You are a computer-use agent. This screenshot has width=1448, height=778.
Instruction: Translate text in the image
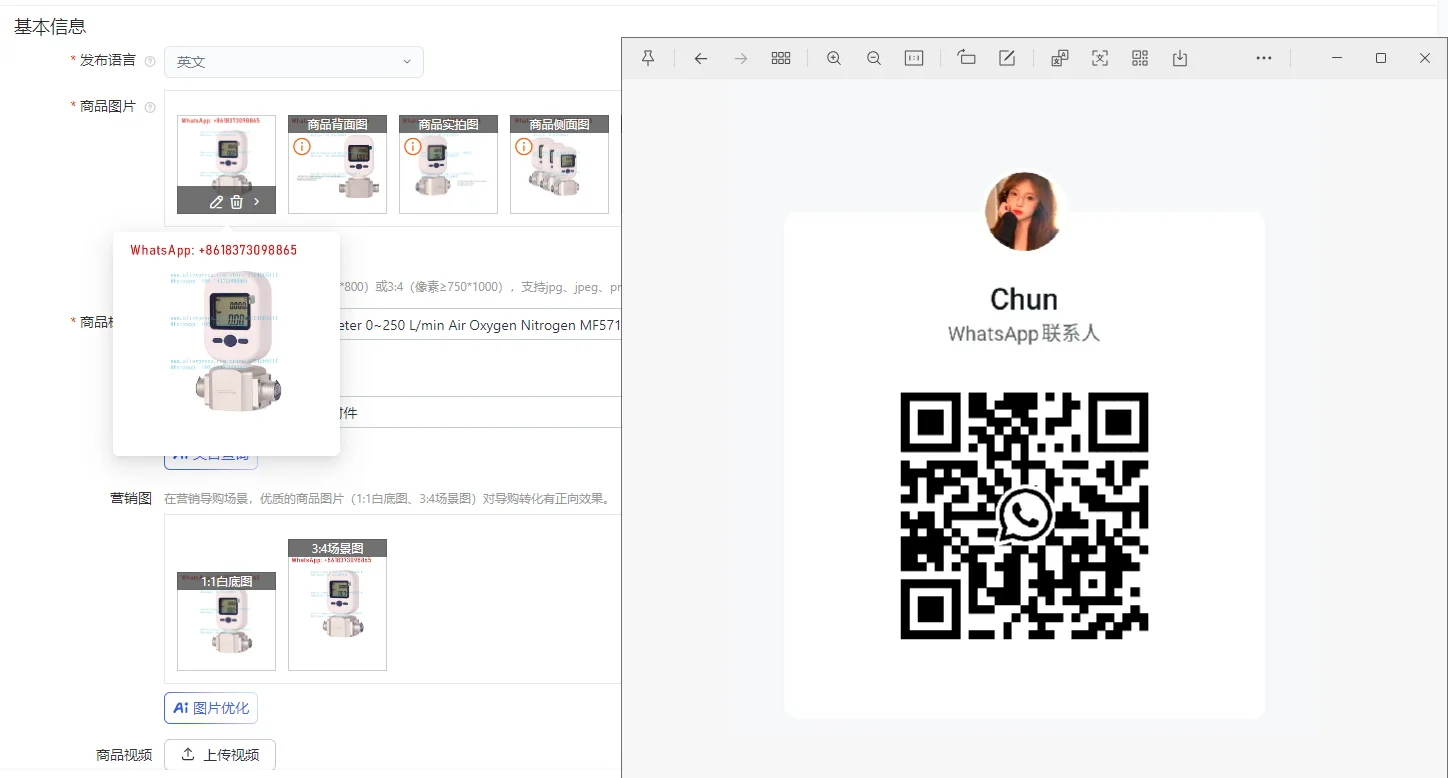click(x=1060, y=58)
